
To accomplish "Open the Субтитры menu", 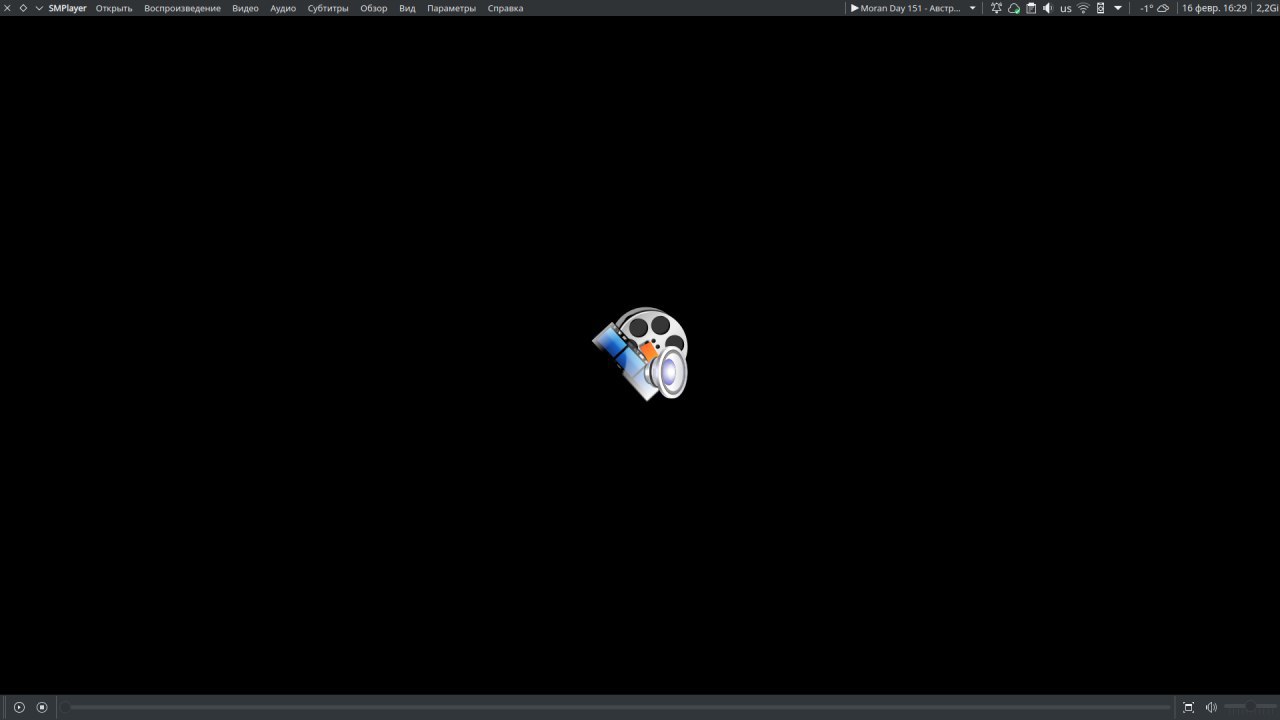I will click(x=328, y=8).
